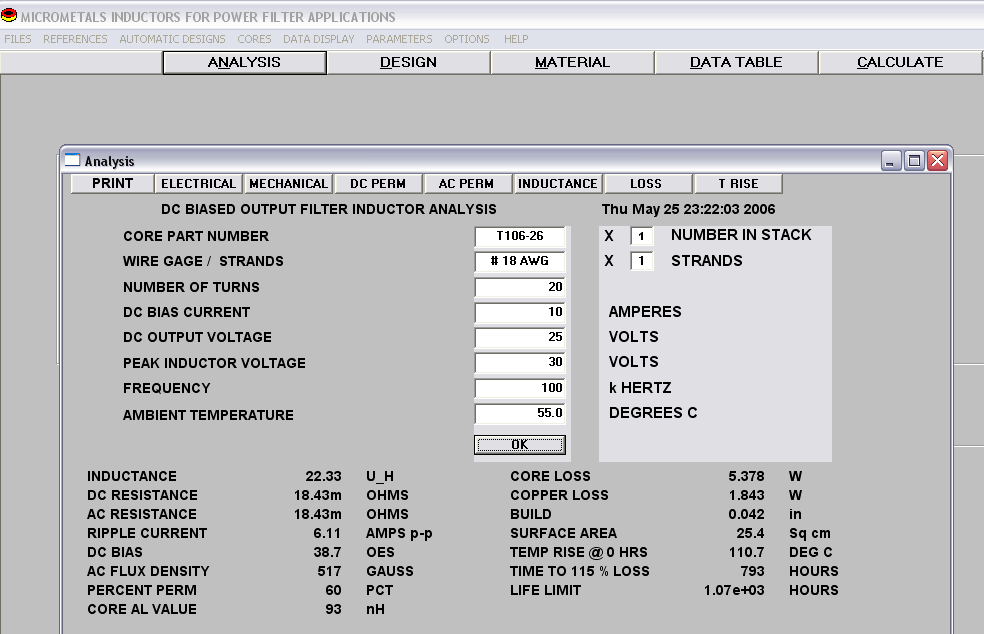Screen dimensions: 984x634
Task: Click the ambient temperature field
Action: pos(520,413)
